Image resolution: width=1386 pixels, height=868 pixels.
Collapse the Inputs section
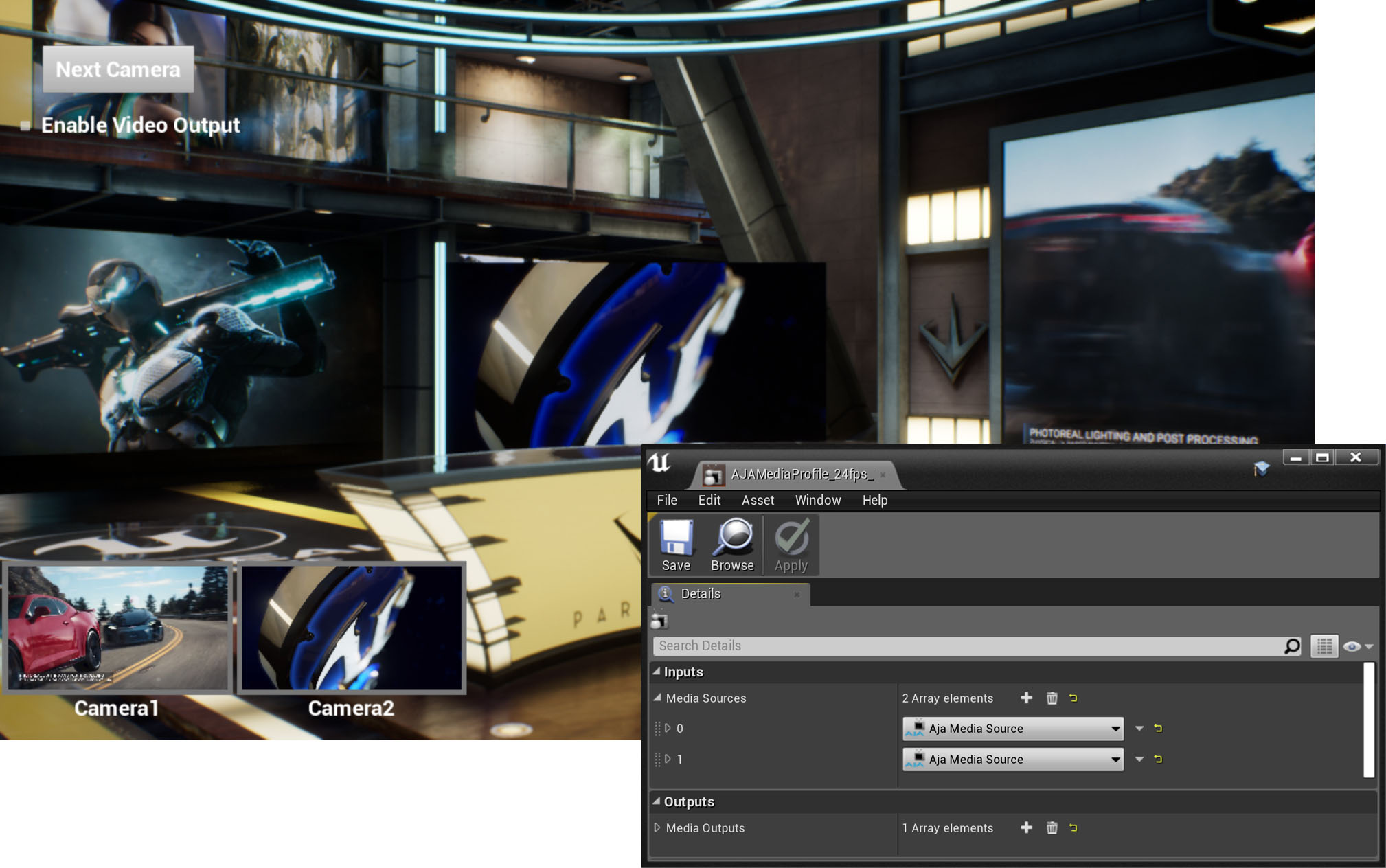(657, 672)
